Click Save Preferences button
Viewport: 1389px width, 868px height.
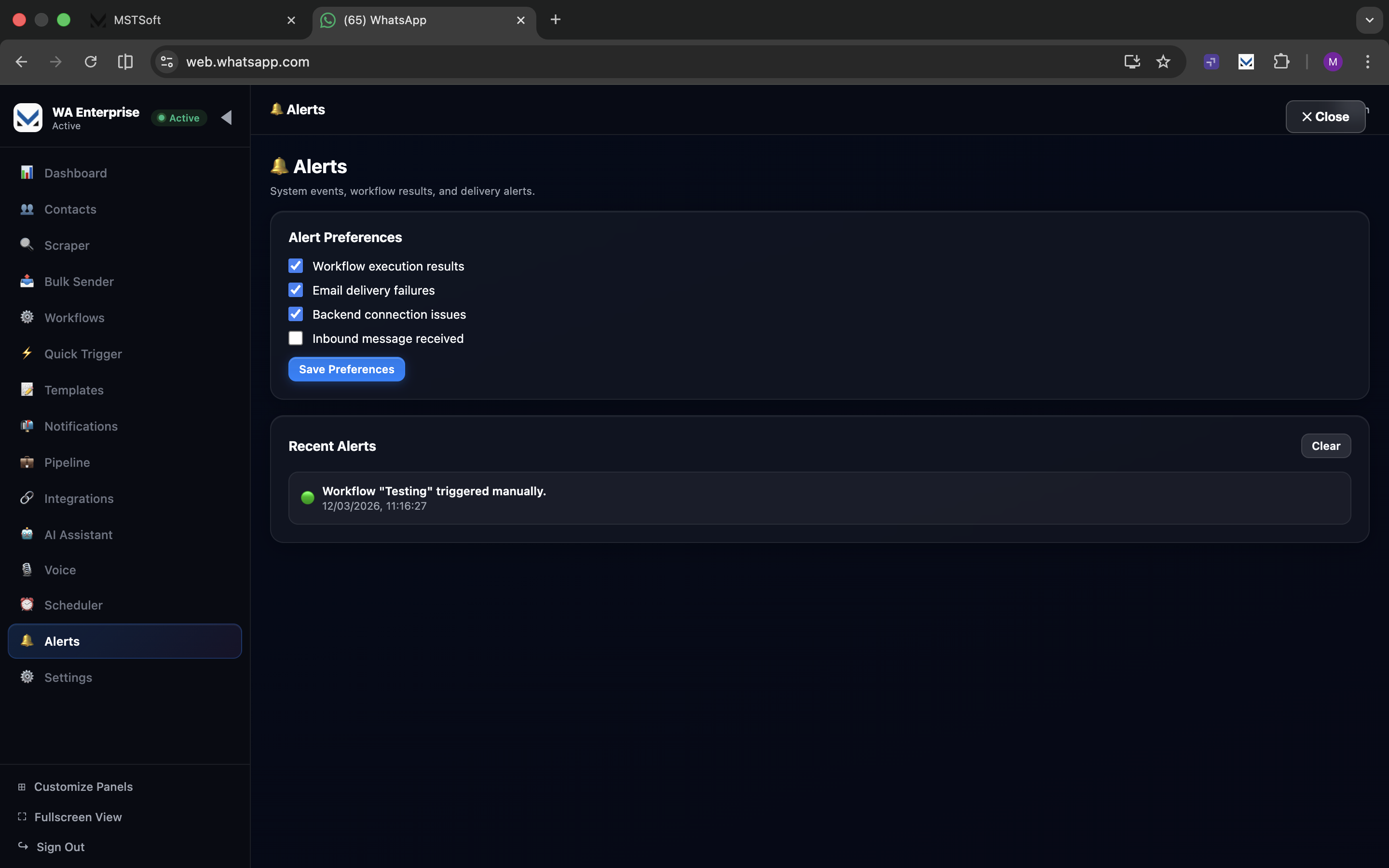pyautogui.click(x=346, y=369)
